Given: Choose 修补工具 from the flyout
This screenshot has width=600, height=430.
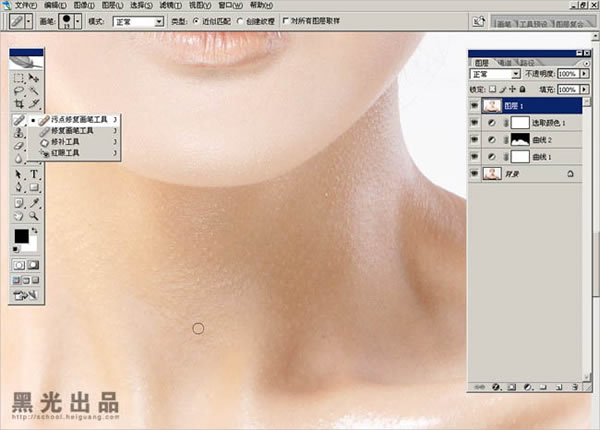Looking at the screenshot, I should pyautogui.click(x=75, y=142).
